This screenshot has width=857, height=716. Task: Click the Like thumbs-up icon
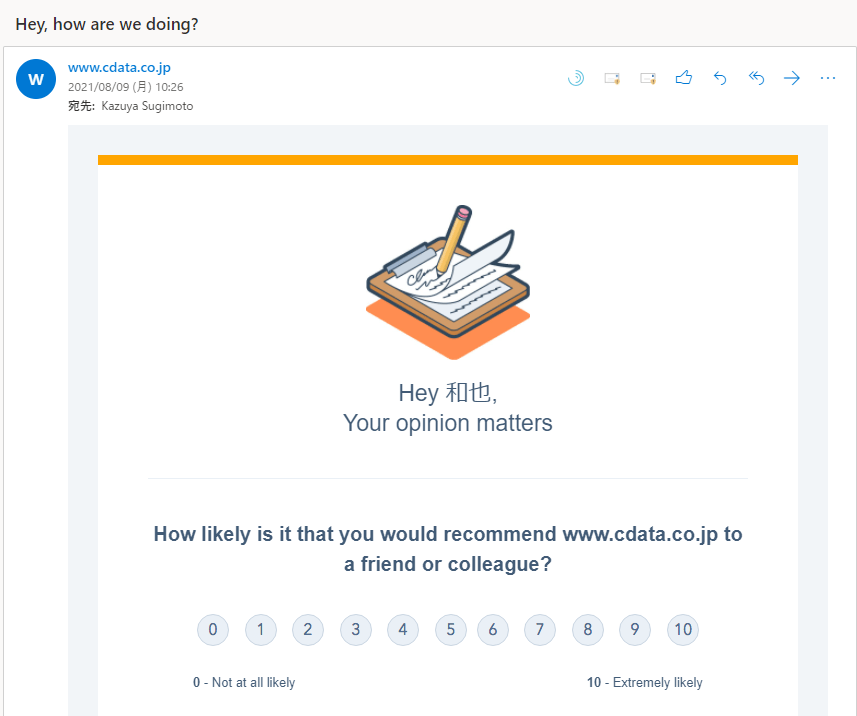click(x=684, y=78)
